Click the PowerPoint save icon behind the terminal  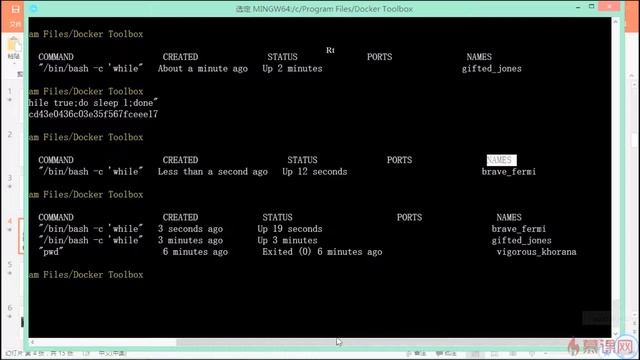pos(16,9)
